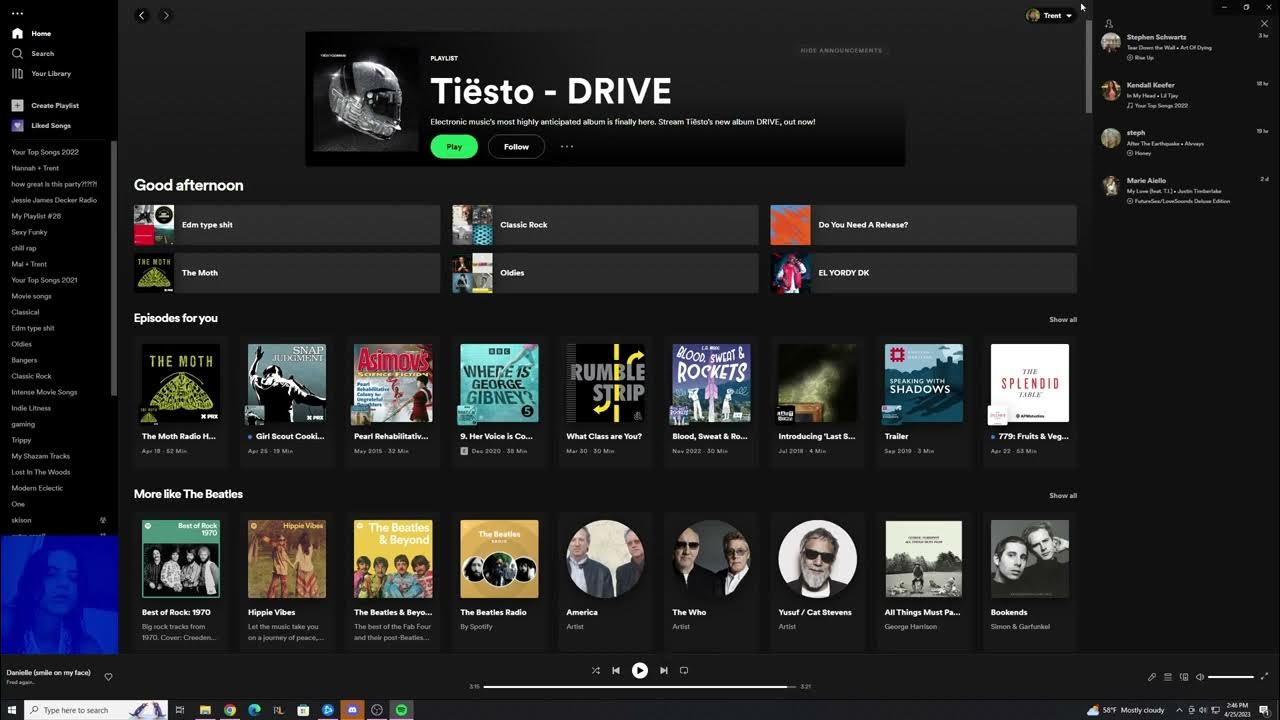Open The Who artist card
The height and width of the screenshot is (720, 1280).
(x=711, y=581)
